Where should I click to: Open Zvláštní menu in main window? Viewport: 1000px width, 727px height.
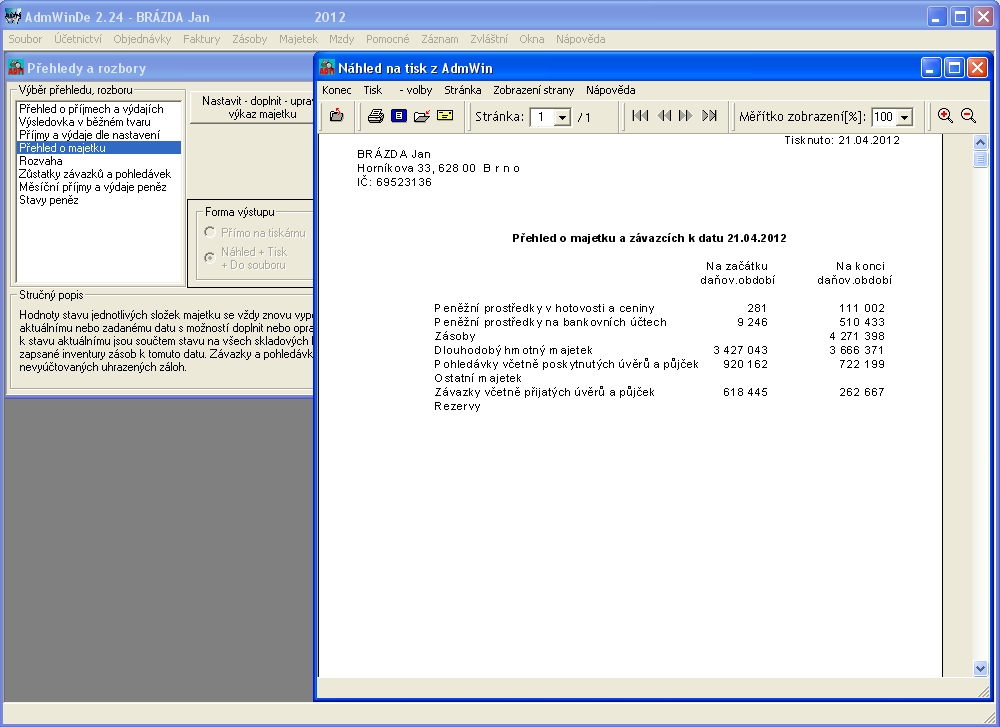(x=489, y=39)
